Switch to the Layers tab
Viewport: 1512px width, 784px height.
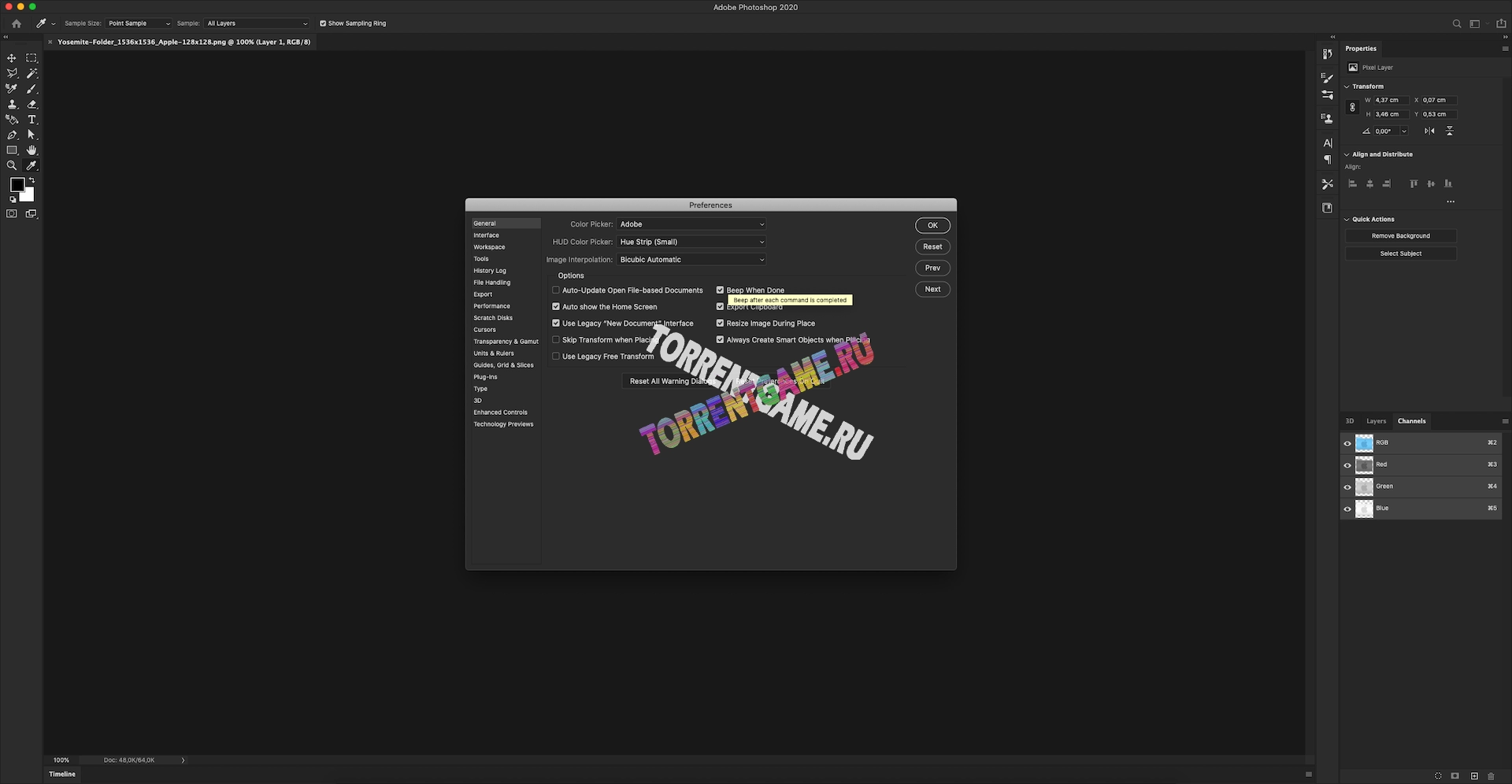[x=1376, y=421]
